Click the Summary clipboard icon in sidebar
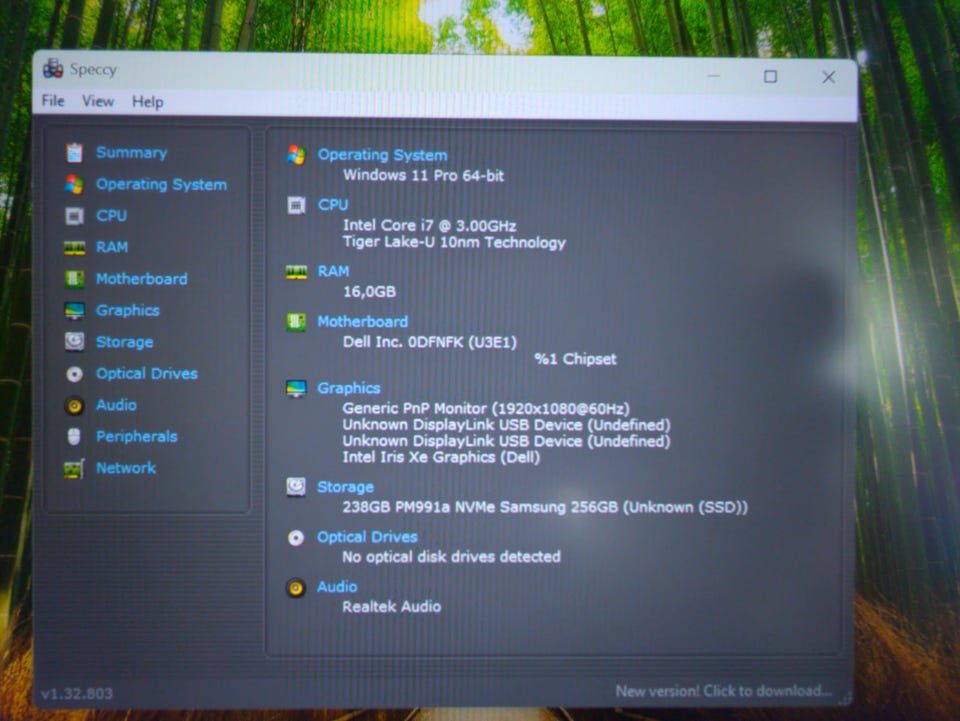This screenshot has width=960, height=721. tap(74, 152)
